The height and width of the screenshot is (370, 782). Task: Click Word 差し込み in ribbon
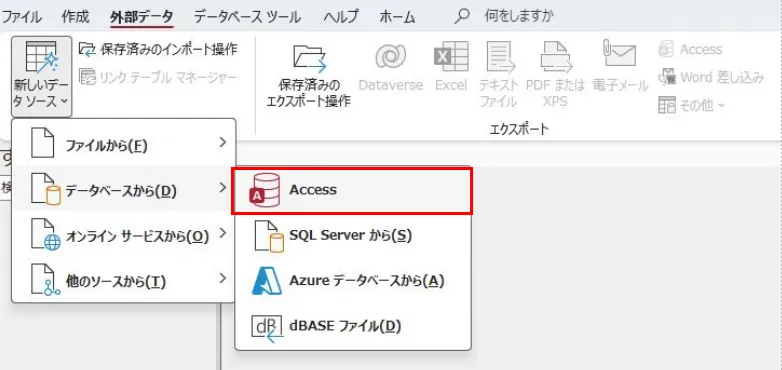[x=711, y=77]
